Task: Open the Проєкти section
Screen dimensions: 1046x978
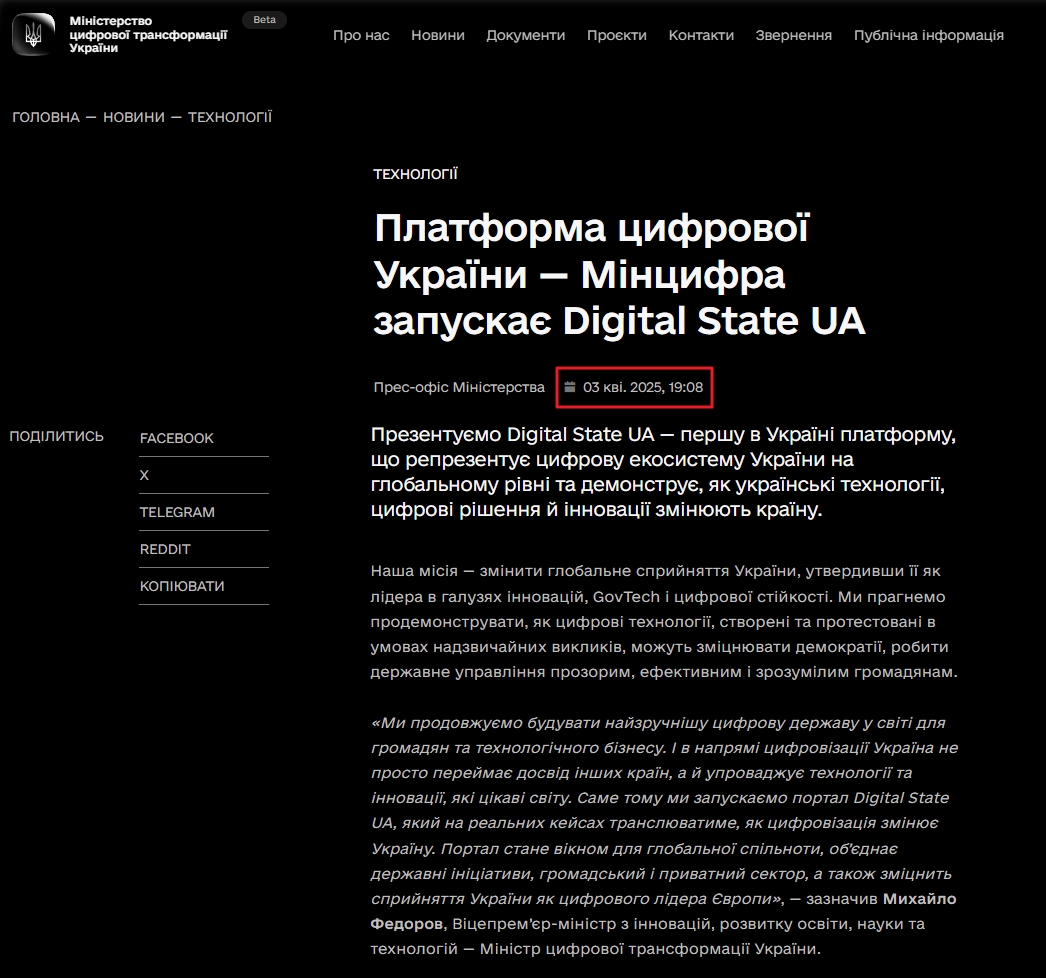Action: click(618, 35)
